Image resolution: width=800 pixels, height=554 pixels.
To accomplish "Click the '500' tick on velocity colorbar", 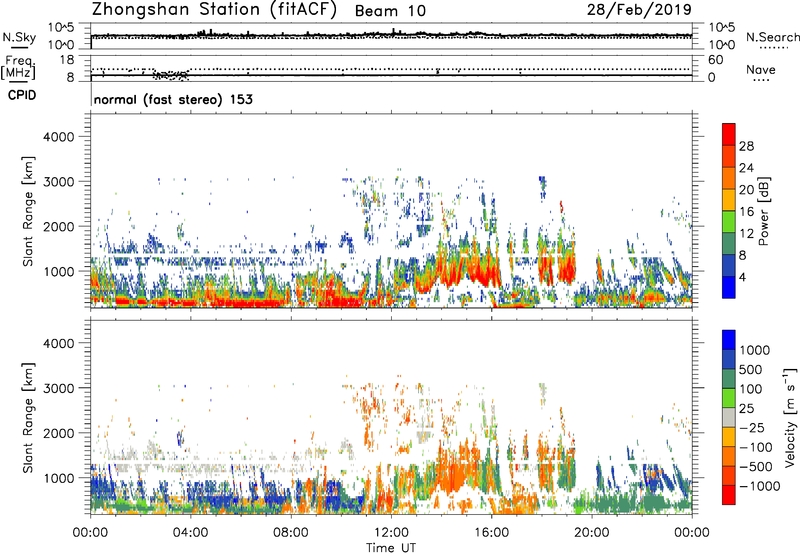I will [750, 369].
